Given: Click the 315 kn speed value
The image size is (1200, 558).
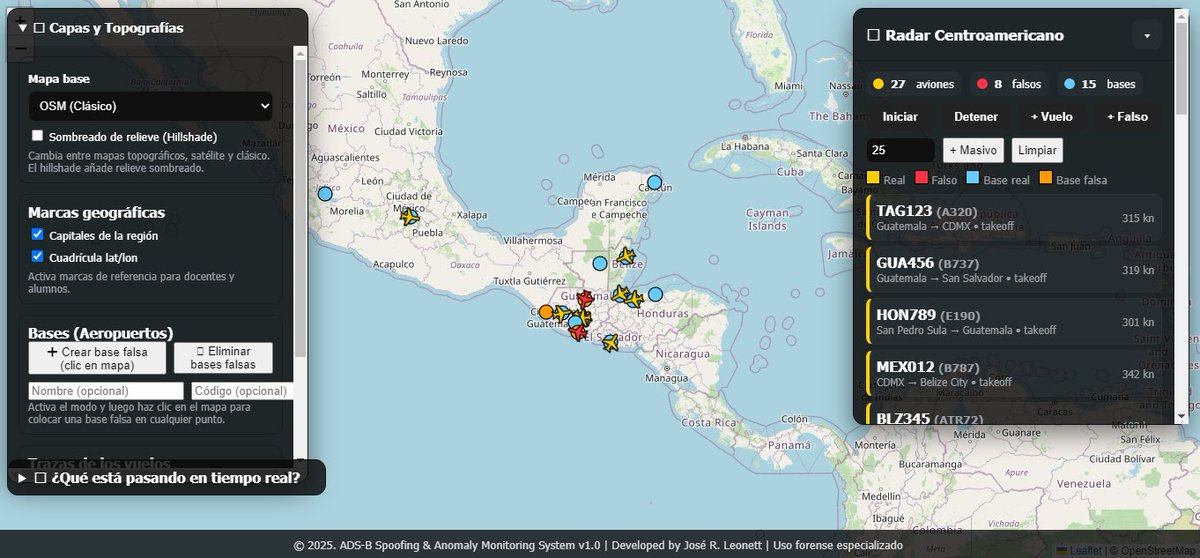Looking at the screenshot, I should pos(1138,218).
